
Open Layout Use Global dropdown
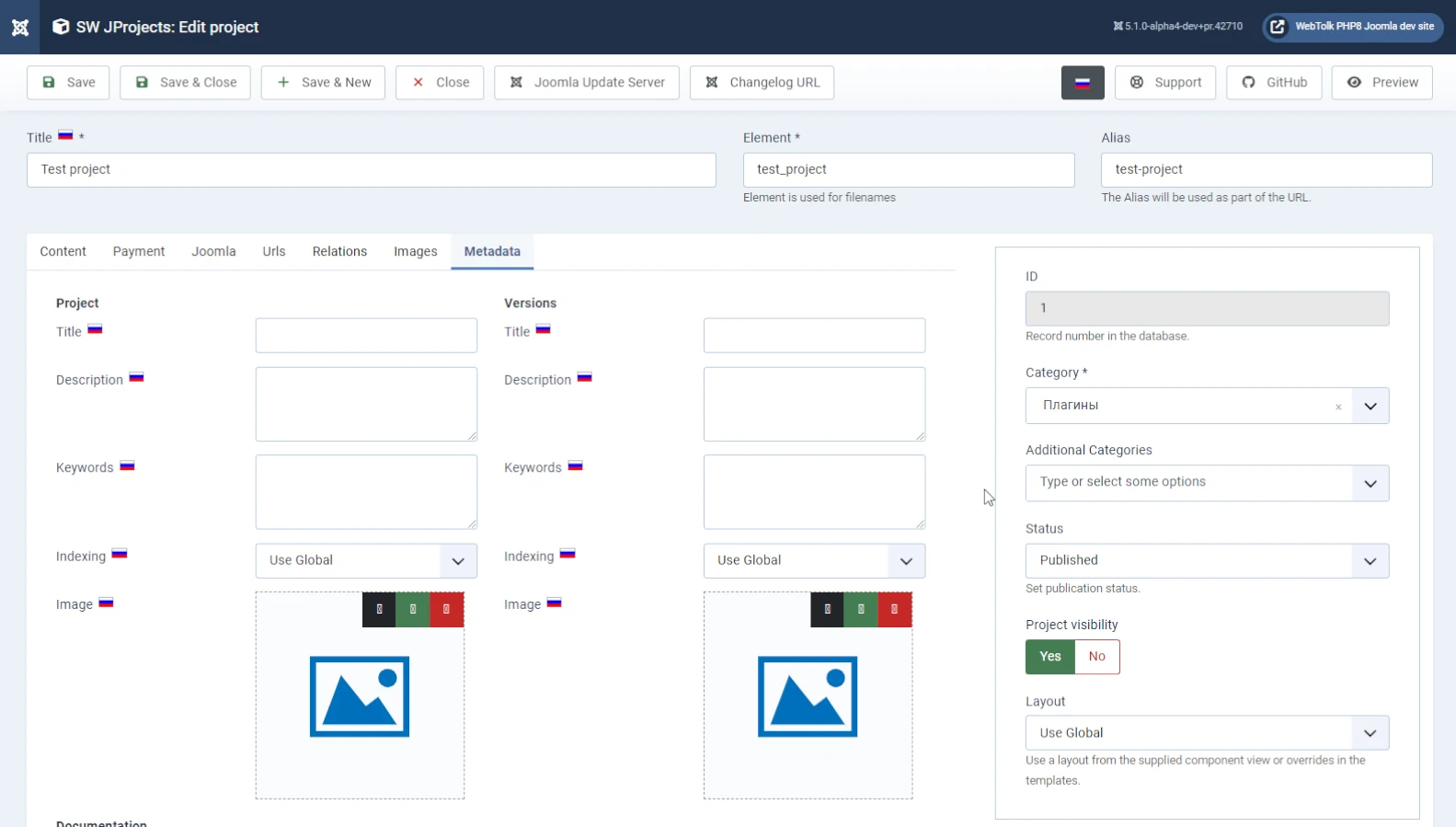tap(1207, 733)
